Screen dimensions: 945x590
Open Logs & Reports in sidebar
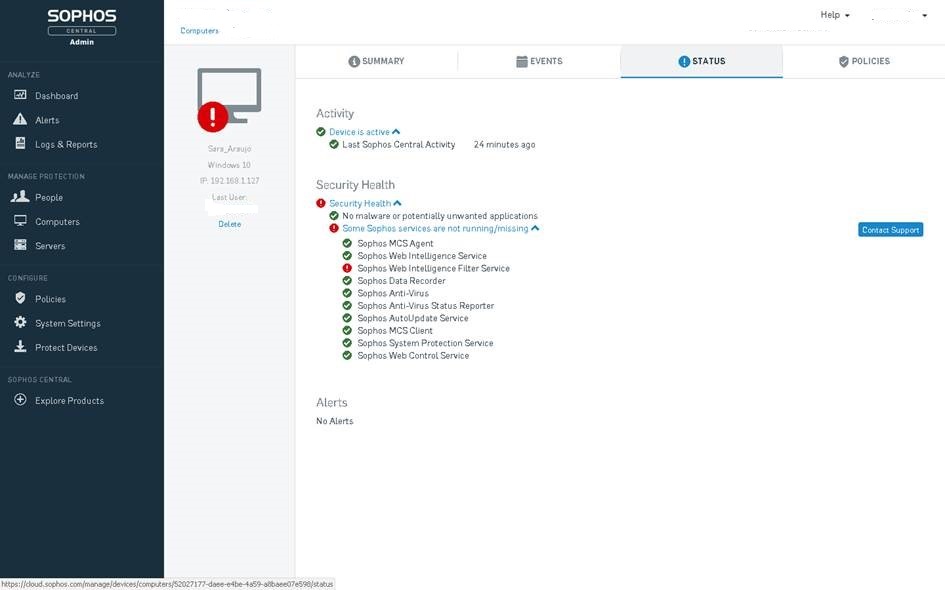click(x=66, y=145)
